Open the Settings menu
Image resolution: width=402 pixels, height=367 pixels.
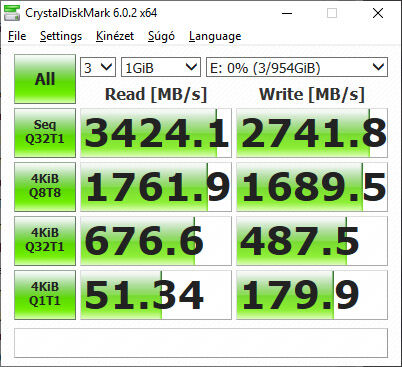[x=61, y=36]
